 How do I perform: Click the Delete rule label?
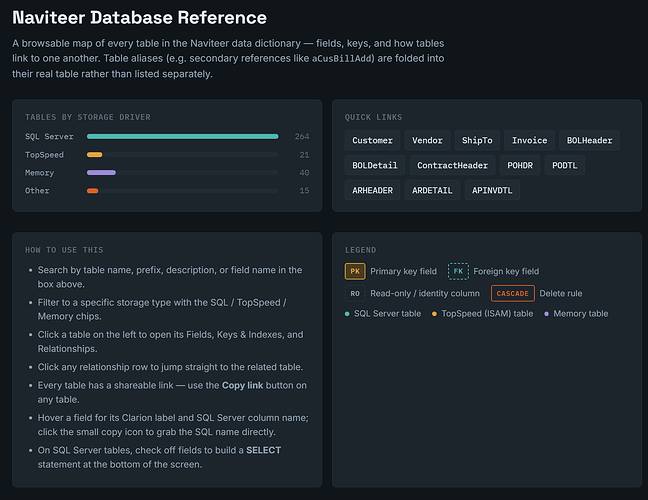(561, 293)
